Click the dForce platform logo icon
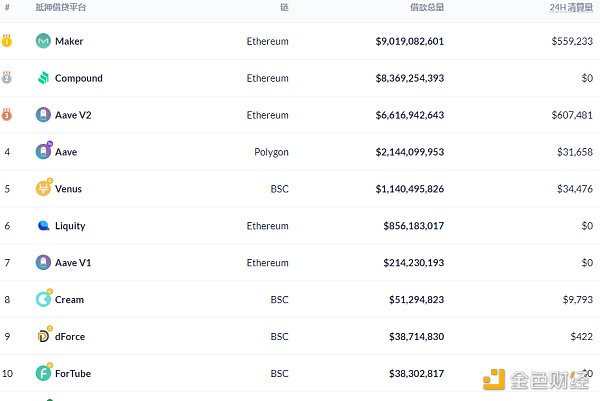This screenshot has width=600, height=401. click(x=43, y=336)
